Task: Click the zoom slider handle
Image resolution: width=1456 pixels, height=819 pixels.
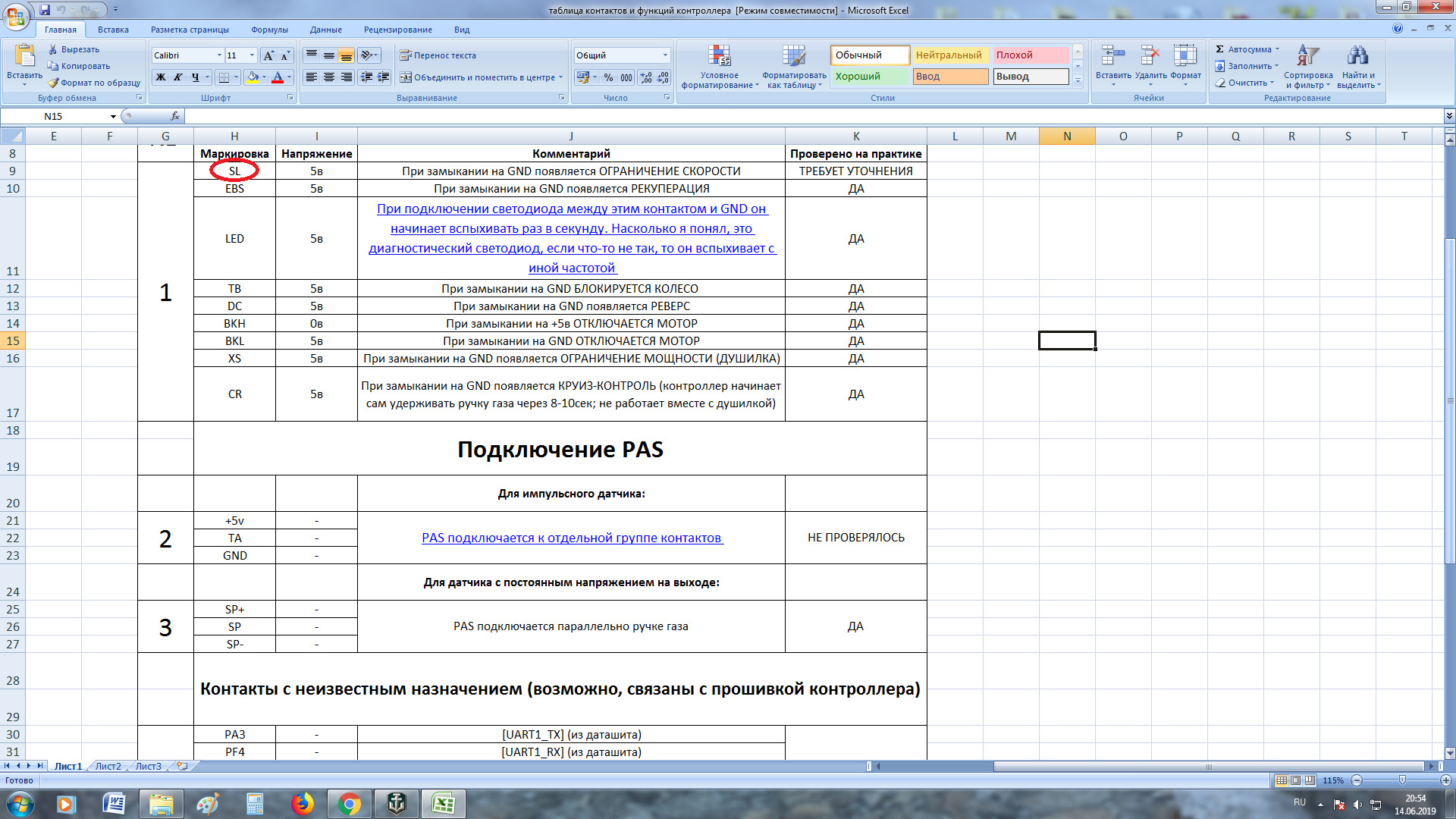Action: pos(1402,780)
